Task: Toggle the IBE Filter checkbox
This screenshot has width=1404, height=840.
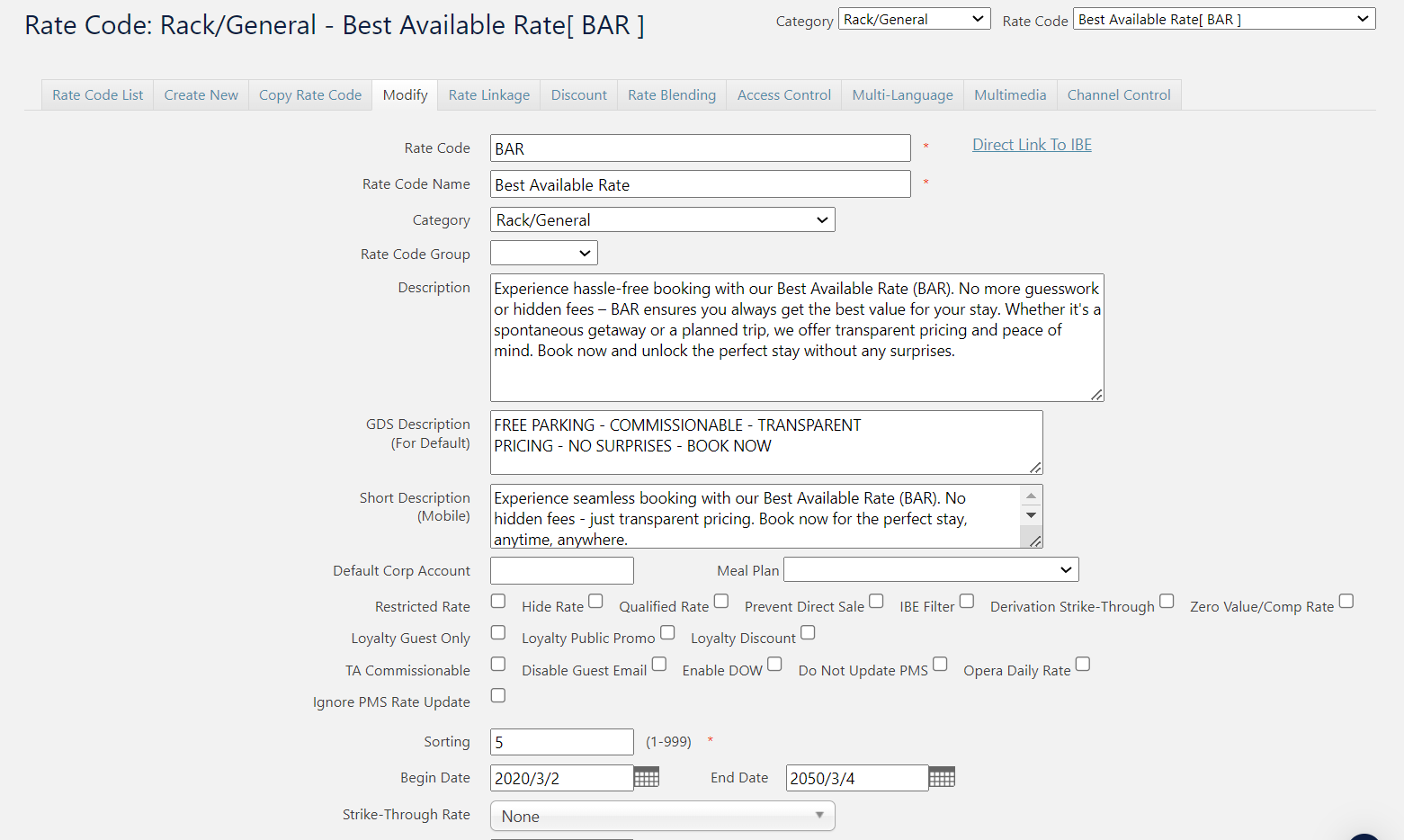Action: (966, 600)
